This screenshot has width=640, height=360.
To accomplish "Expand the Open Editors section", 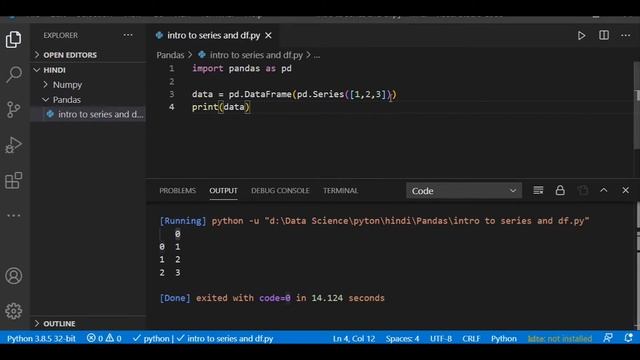I will pyautogui.click(x=89, y=55).
